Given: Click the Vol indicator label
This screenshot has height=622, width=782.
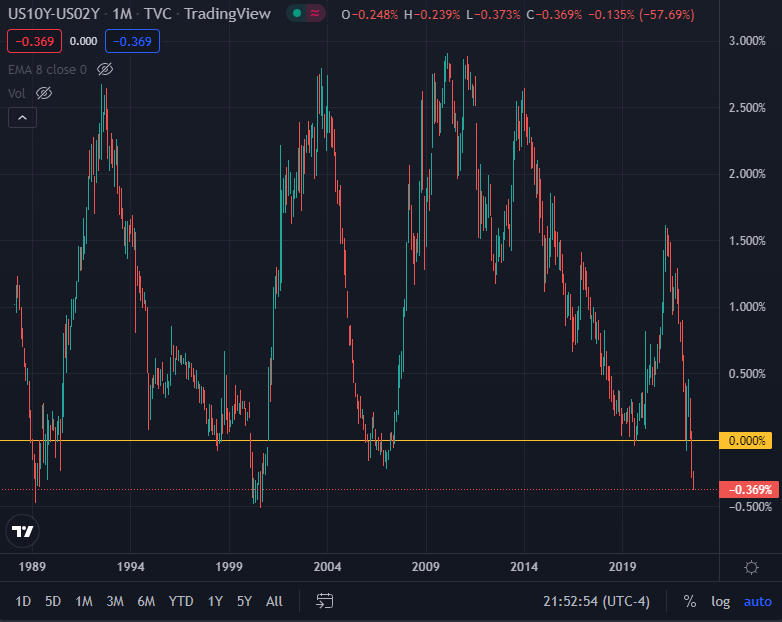Looking at the screenshot, I should click(x=16, y=94).
